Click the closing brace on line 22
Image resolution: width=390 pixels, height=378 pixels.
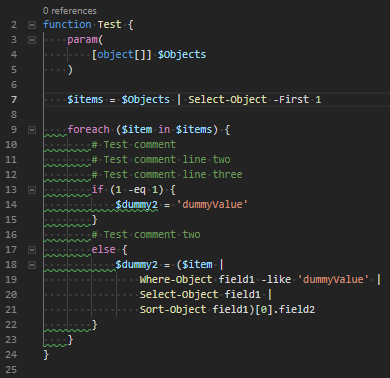(94, 325)
